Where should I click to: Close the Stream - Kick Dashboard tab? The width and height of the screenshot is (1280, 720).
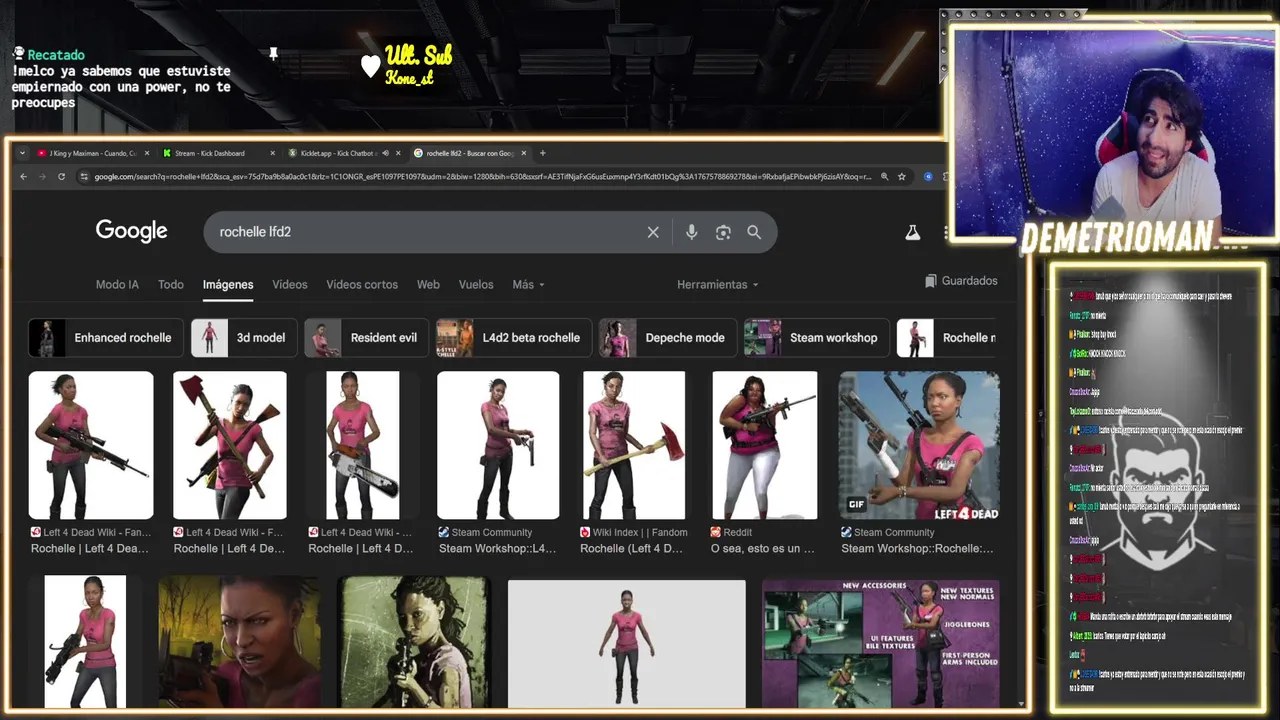[272, 153]
